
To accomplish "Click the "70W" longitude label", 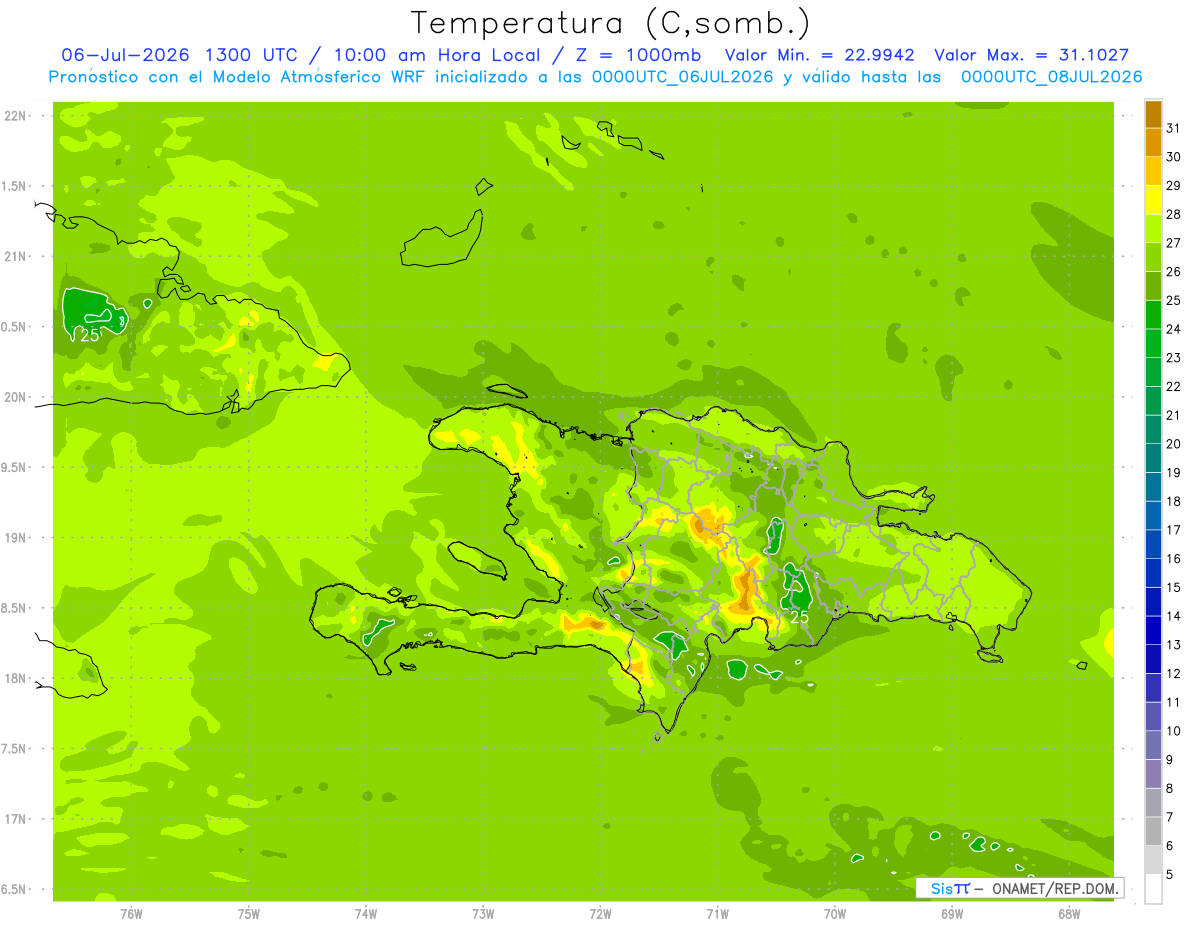I will click(x=835, y=913).
